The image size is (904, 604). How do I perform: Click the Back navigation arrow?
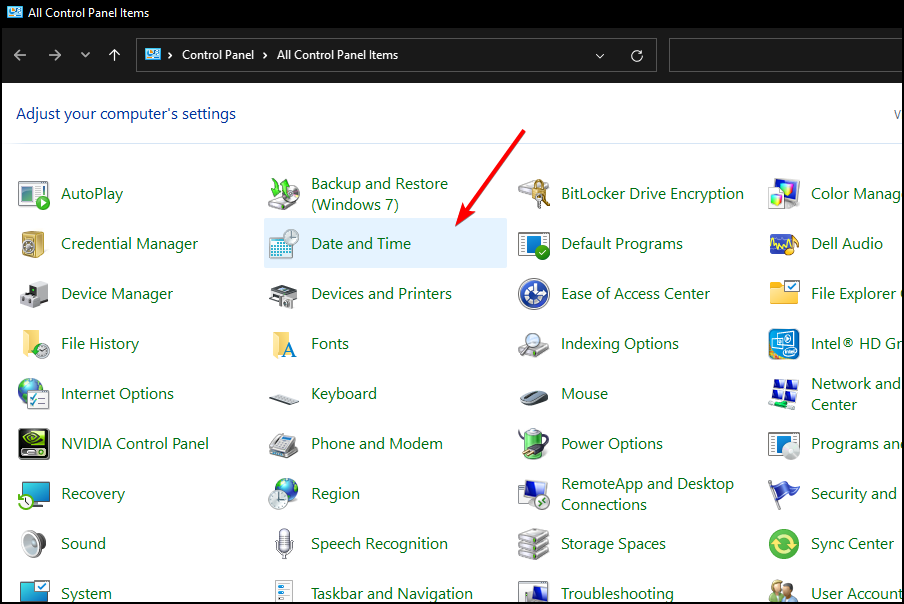[x=20, y=55]
